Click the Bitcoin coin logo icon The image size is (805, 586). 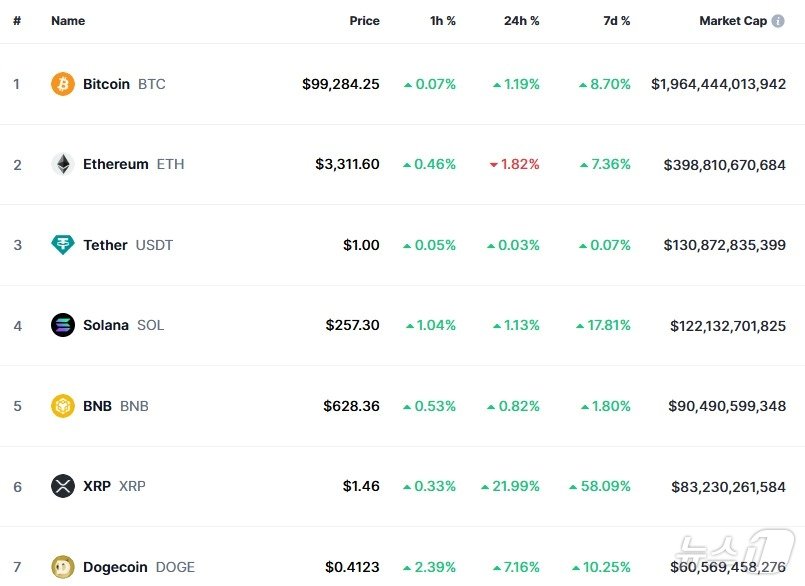63,84
